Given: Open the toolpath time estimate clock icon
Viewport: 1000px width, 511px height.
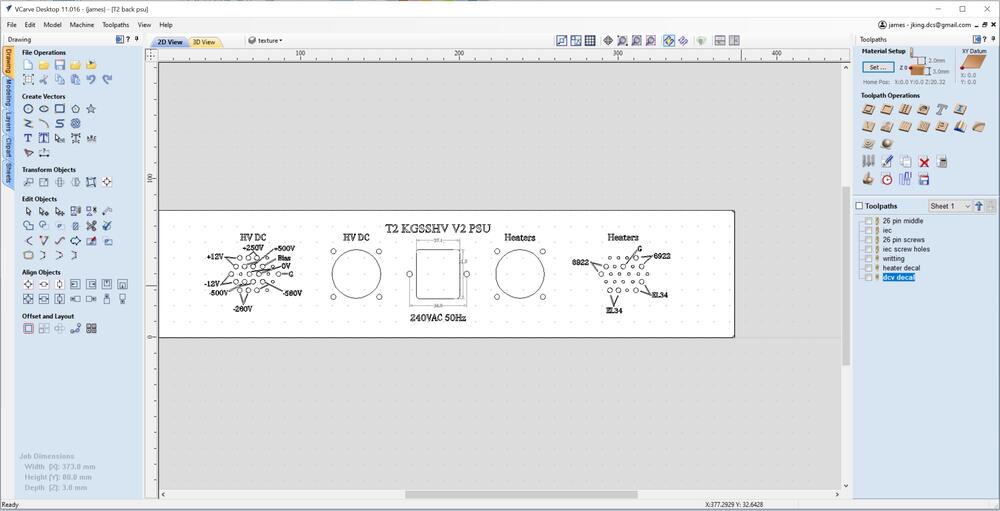Looking at the screenshot, I should [886, 179].
